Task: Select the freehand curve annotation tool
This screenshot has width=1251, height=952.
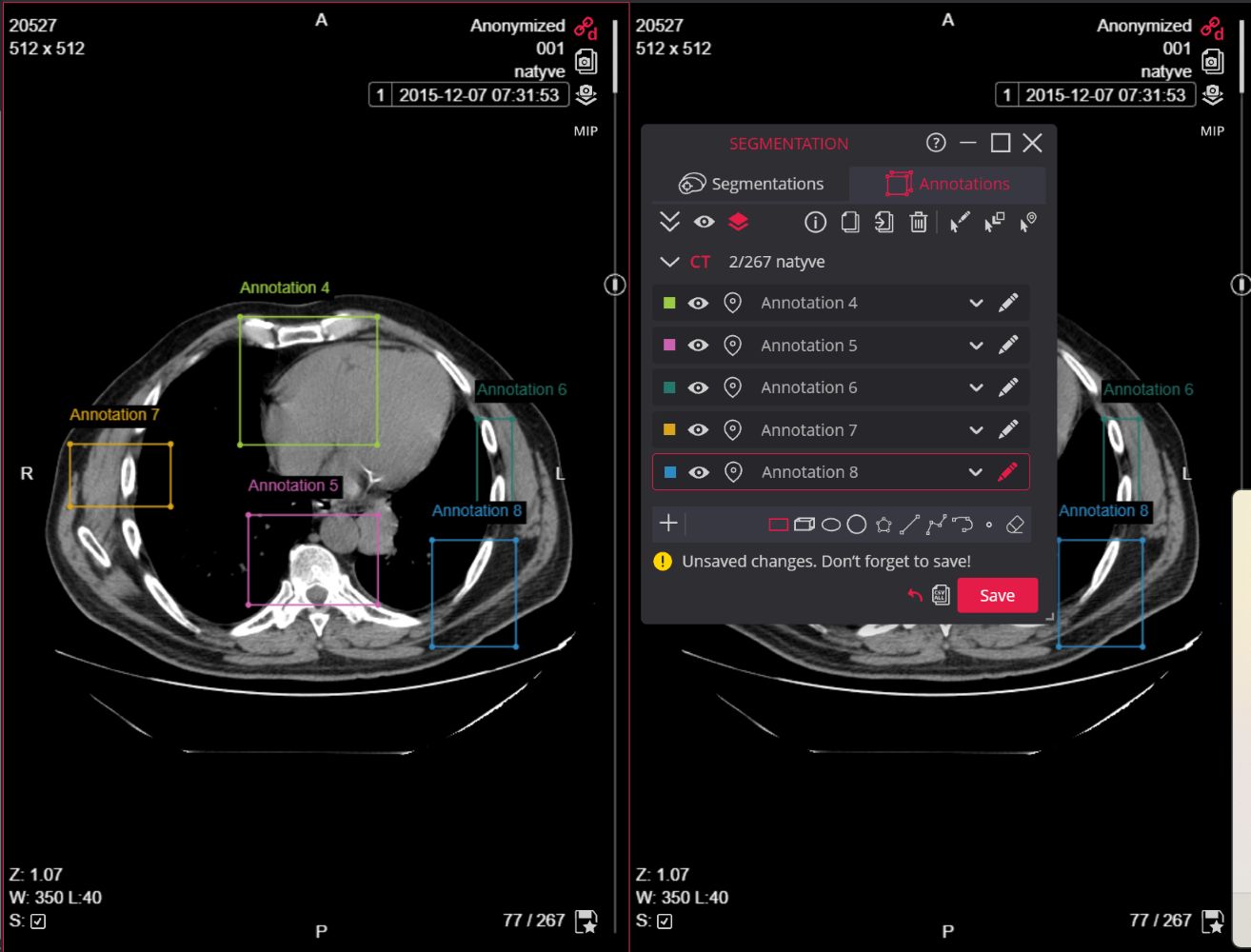Action: (x=963, y=525)
